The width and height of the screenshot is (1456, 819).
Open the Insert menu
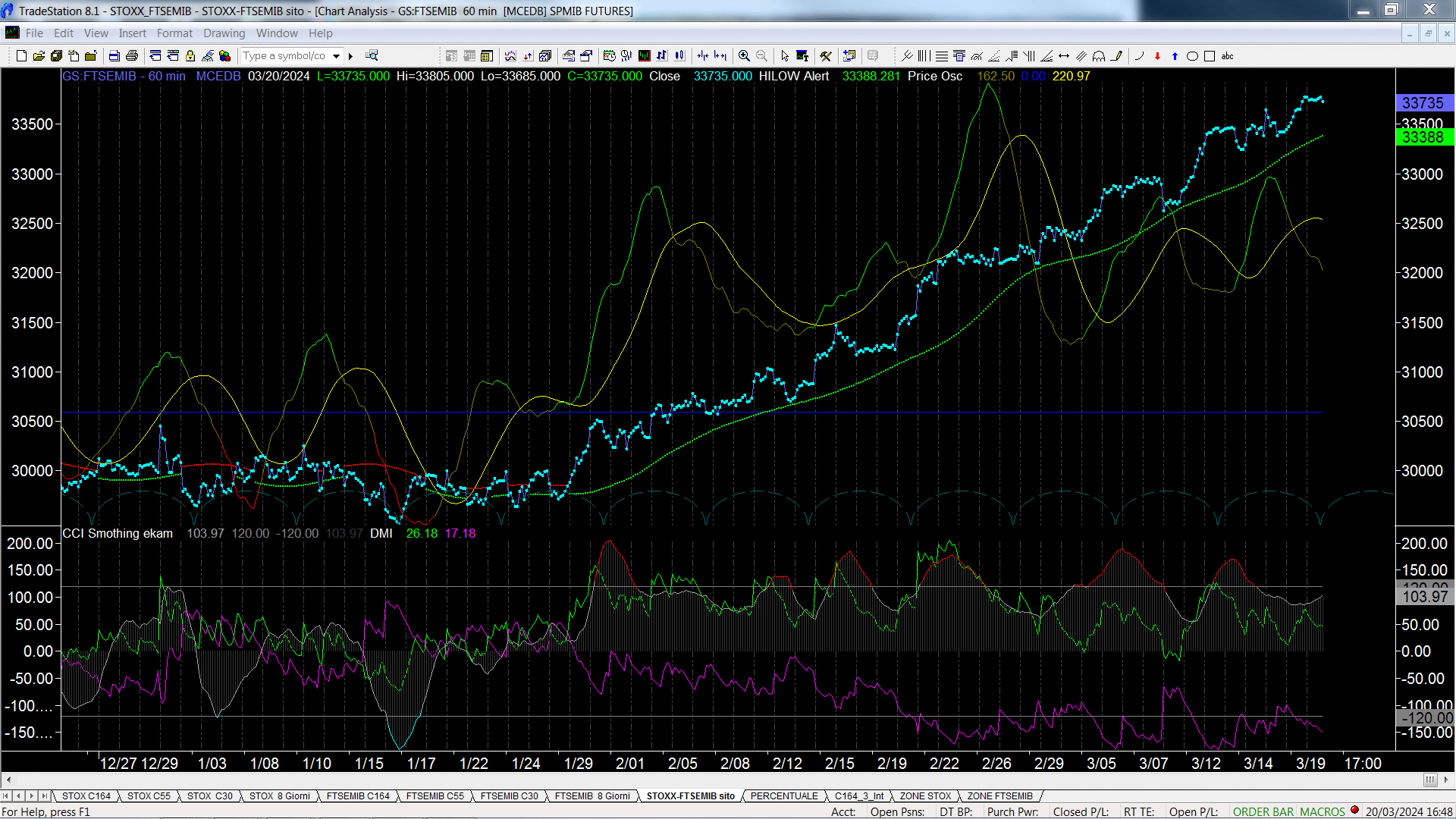[132, 33]
